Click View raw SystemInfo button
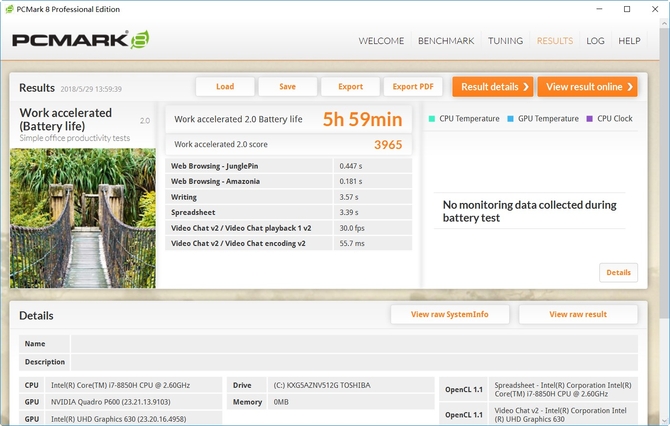670x426 pixels. click(x=450, y=314)
